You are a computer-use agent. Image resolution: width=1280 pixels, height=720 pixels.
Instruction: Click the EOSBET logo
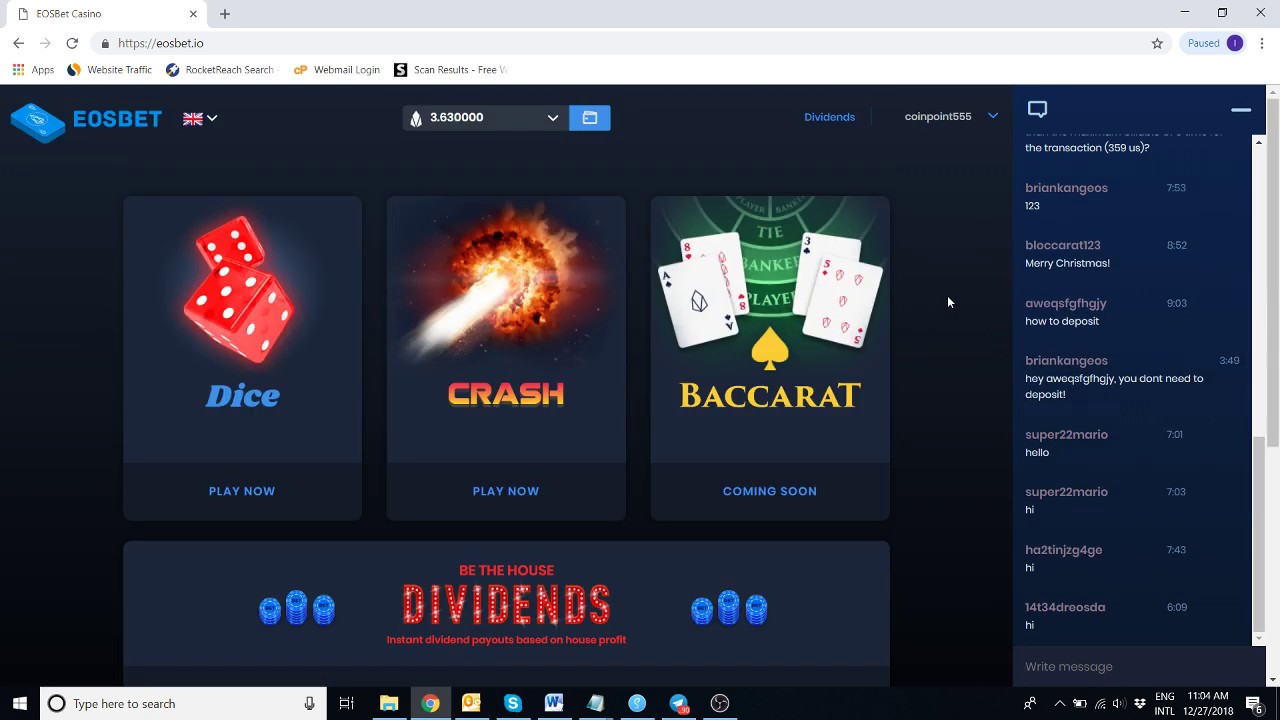86,121
